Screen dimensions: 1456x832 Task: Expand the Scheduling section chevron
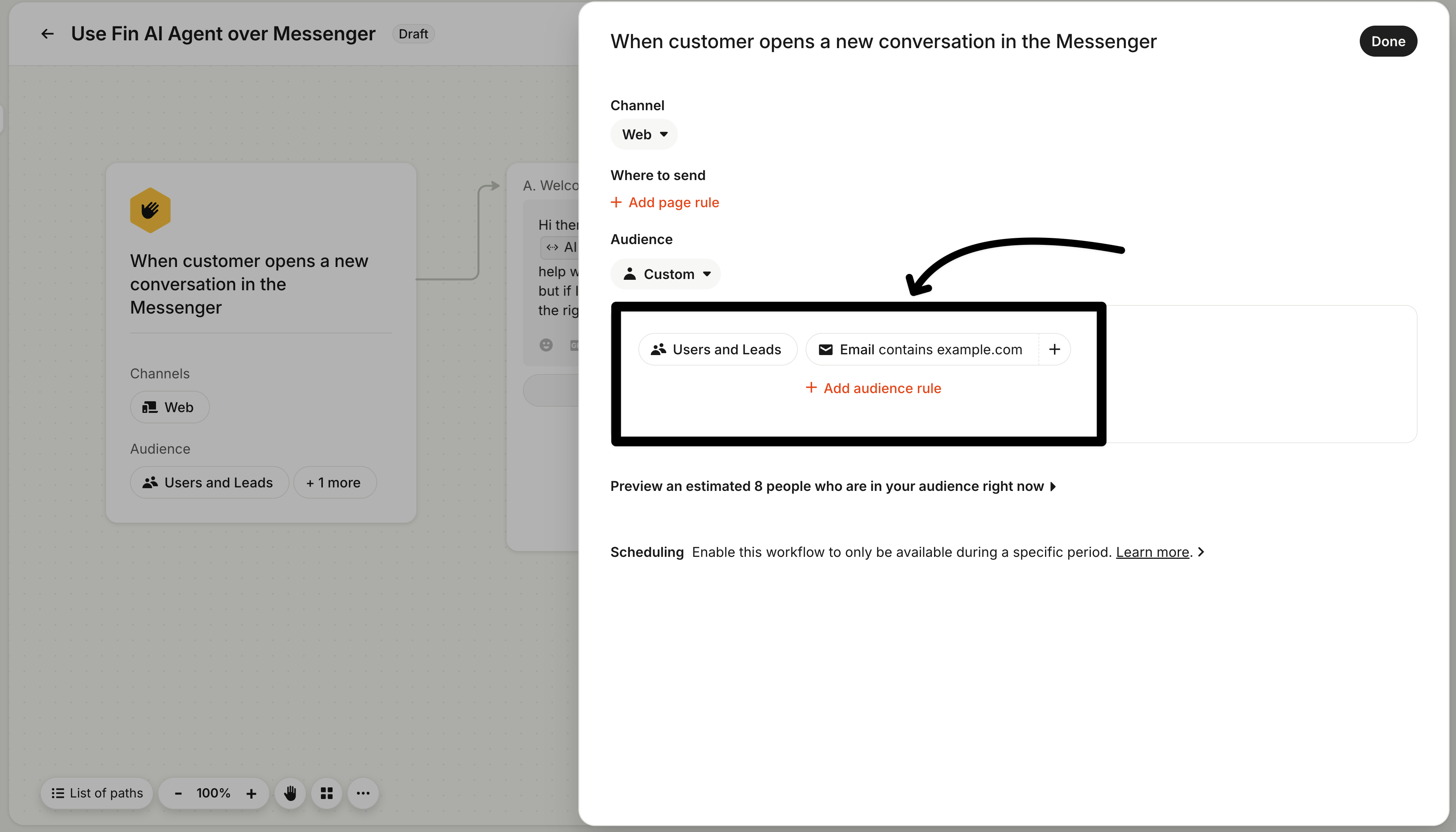coord(1201,552)
